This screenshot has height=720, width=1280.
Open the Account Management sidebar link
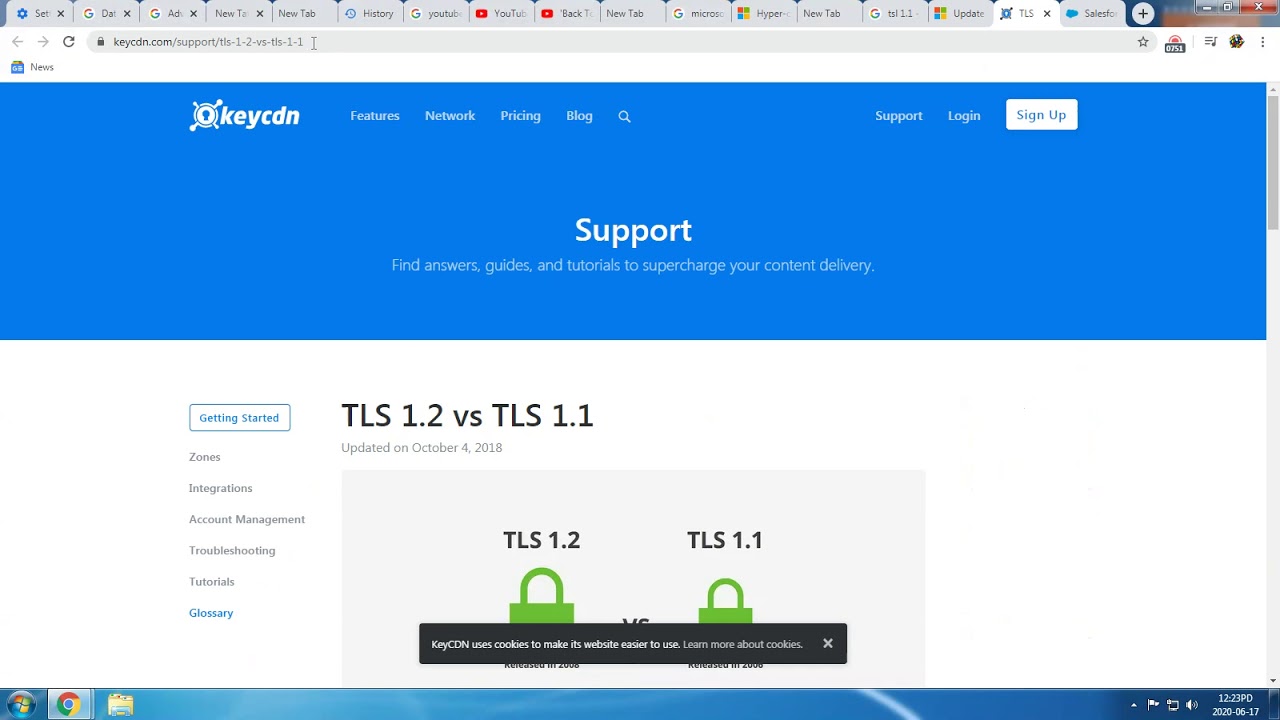tap(247, 519)
